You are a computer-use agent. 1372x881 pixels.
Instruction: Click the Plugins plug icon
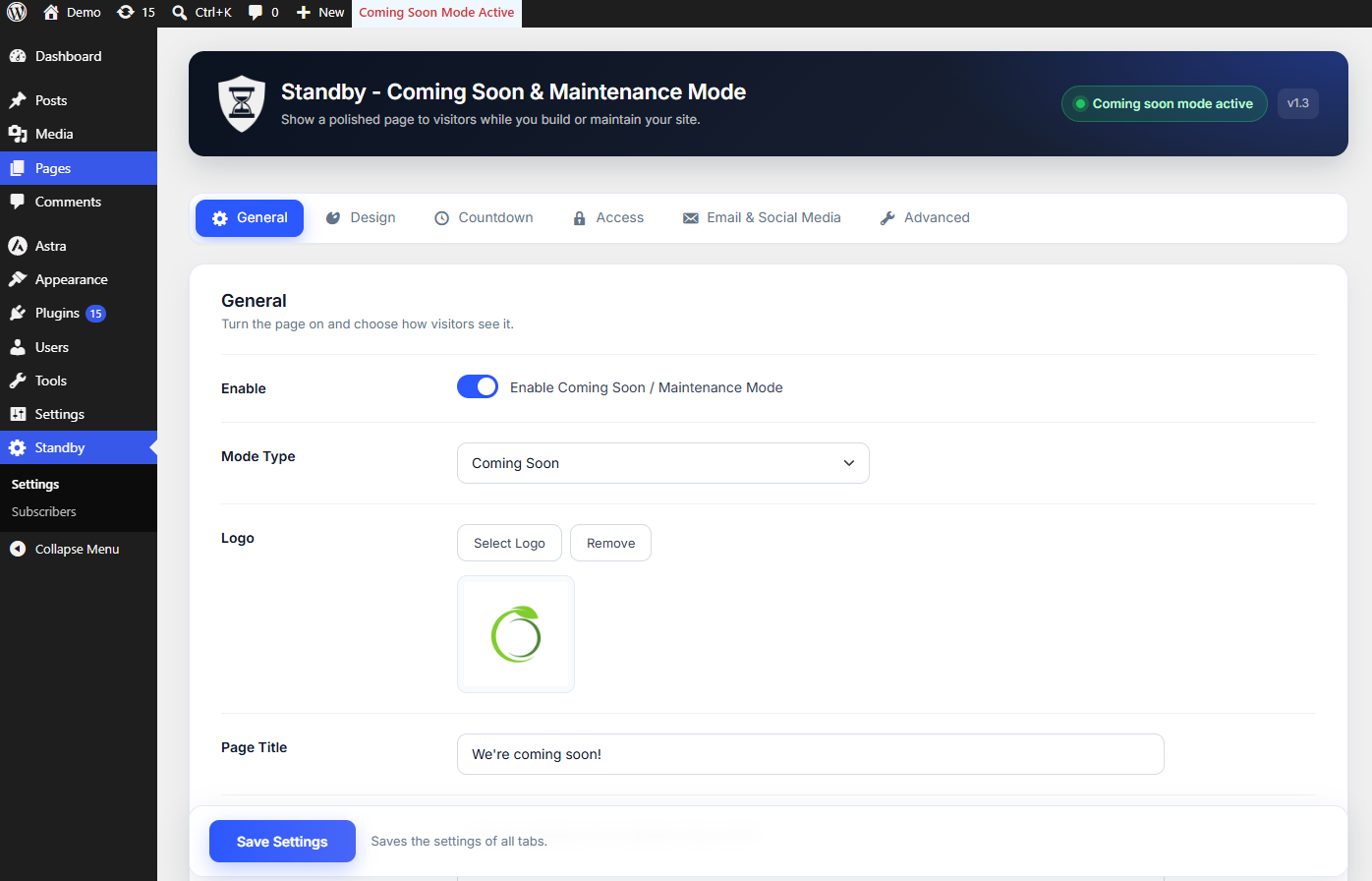(x=18, y=313)
